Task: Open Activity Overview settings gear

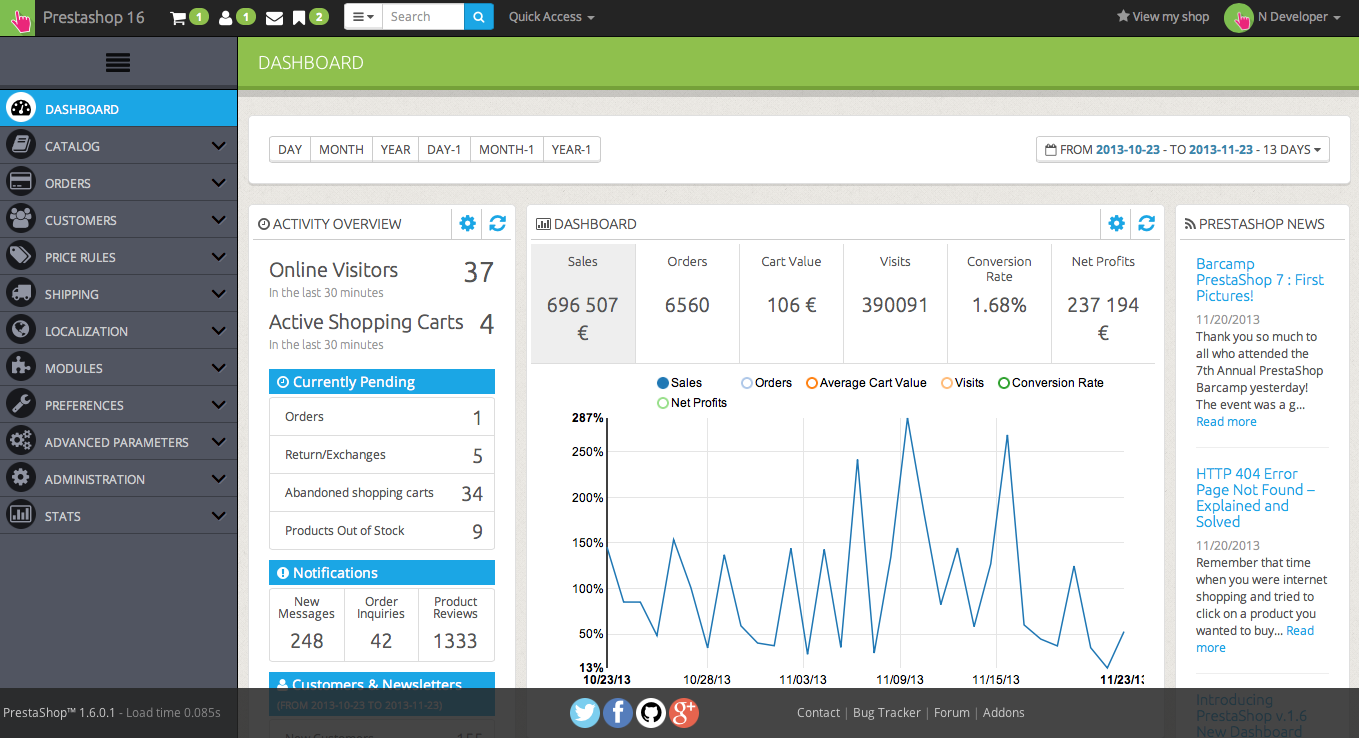Action: 467,224
